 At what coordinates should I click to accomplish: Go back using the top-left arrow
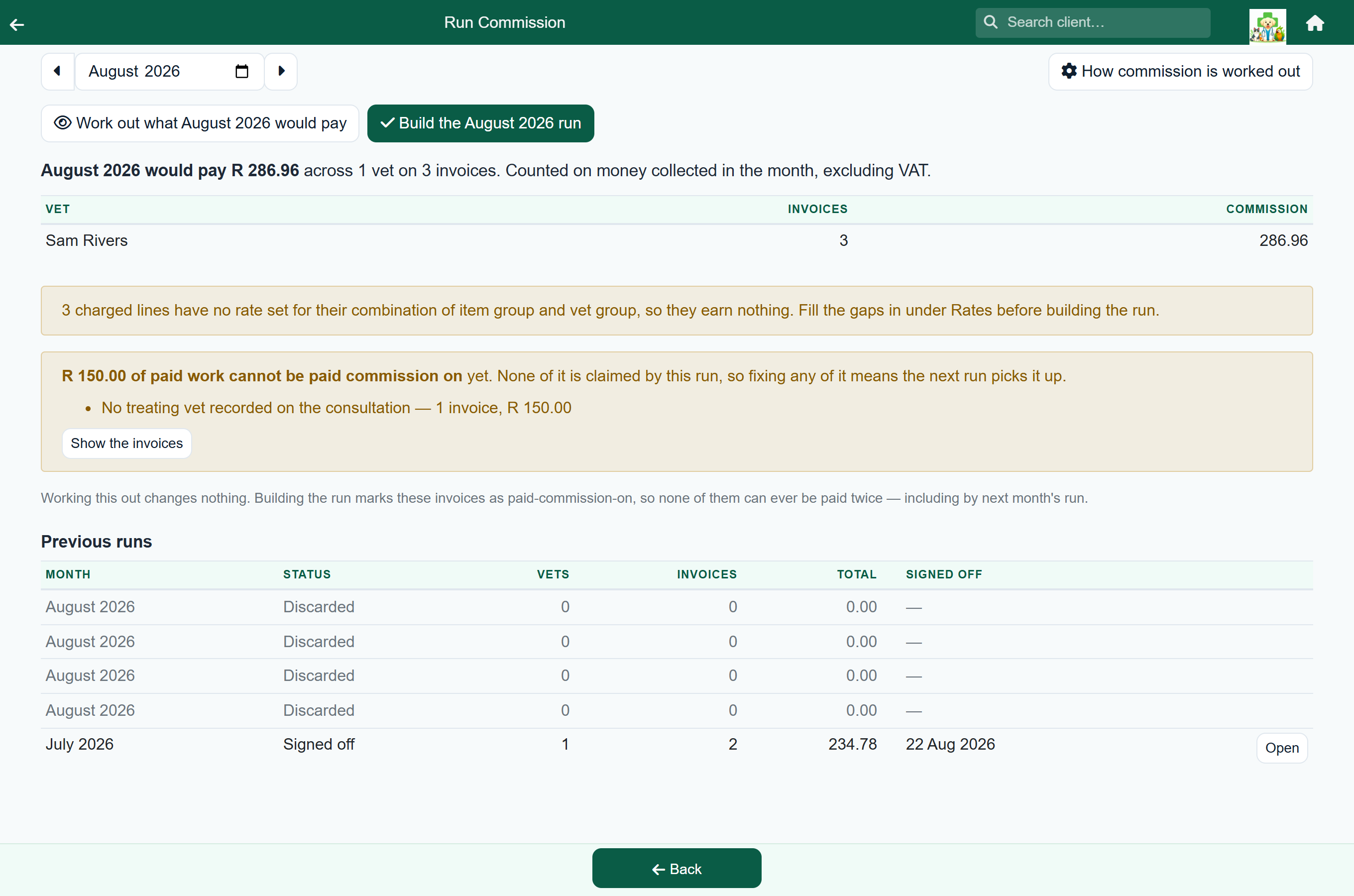(x=17, y=24)
